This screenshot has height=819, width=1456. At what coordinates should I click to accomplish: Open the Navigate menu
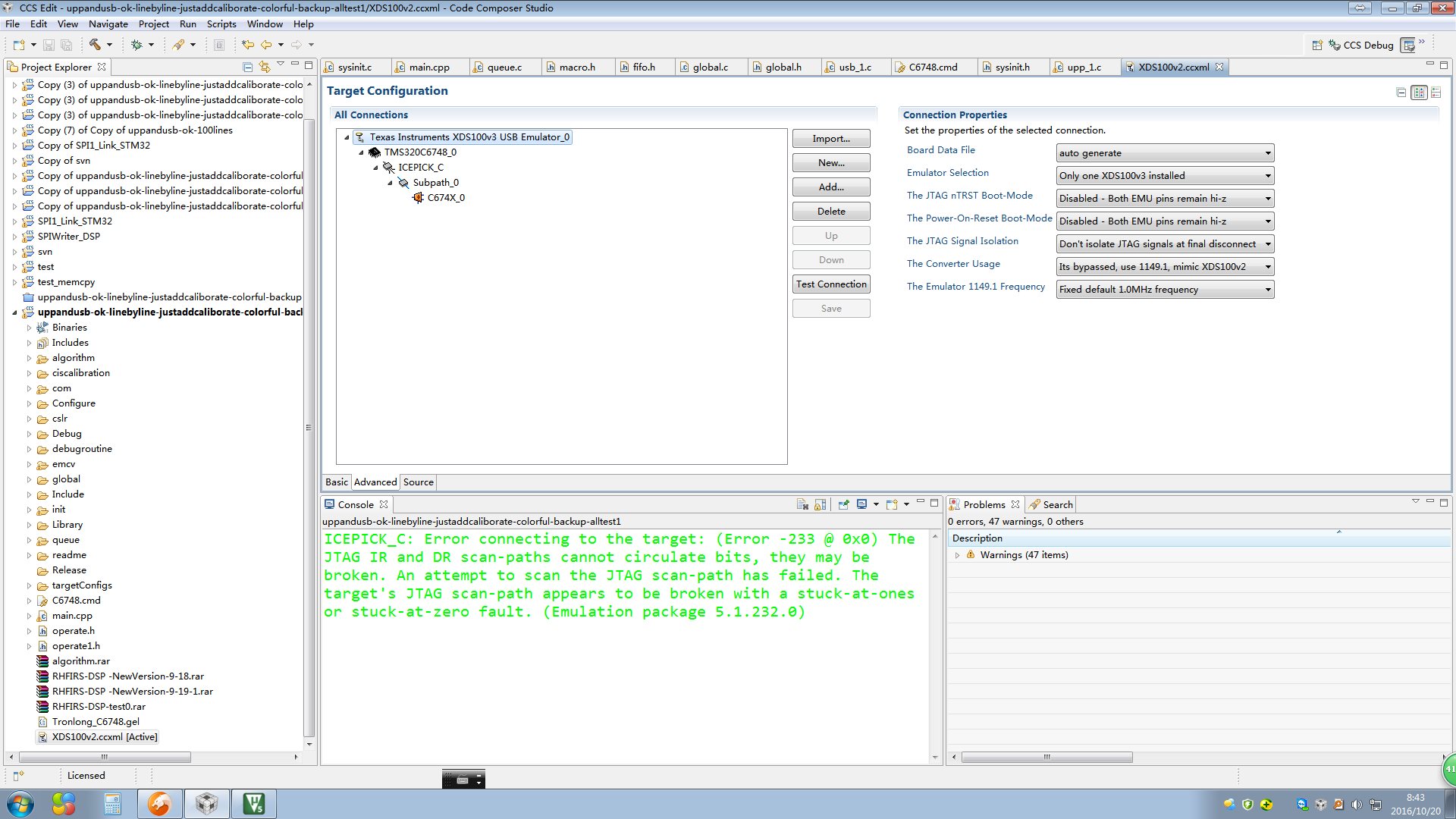point(108,24)
